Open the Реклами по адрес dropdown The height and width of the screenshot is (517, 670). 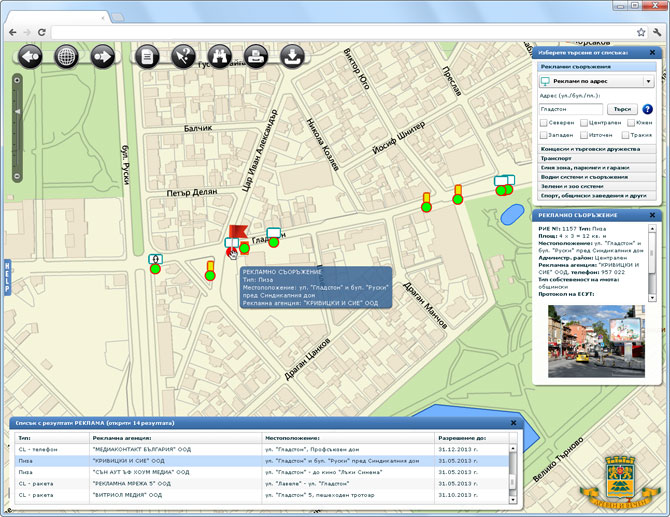click(x=597, y=81)
